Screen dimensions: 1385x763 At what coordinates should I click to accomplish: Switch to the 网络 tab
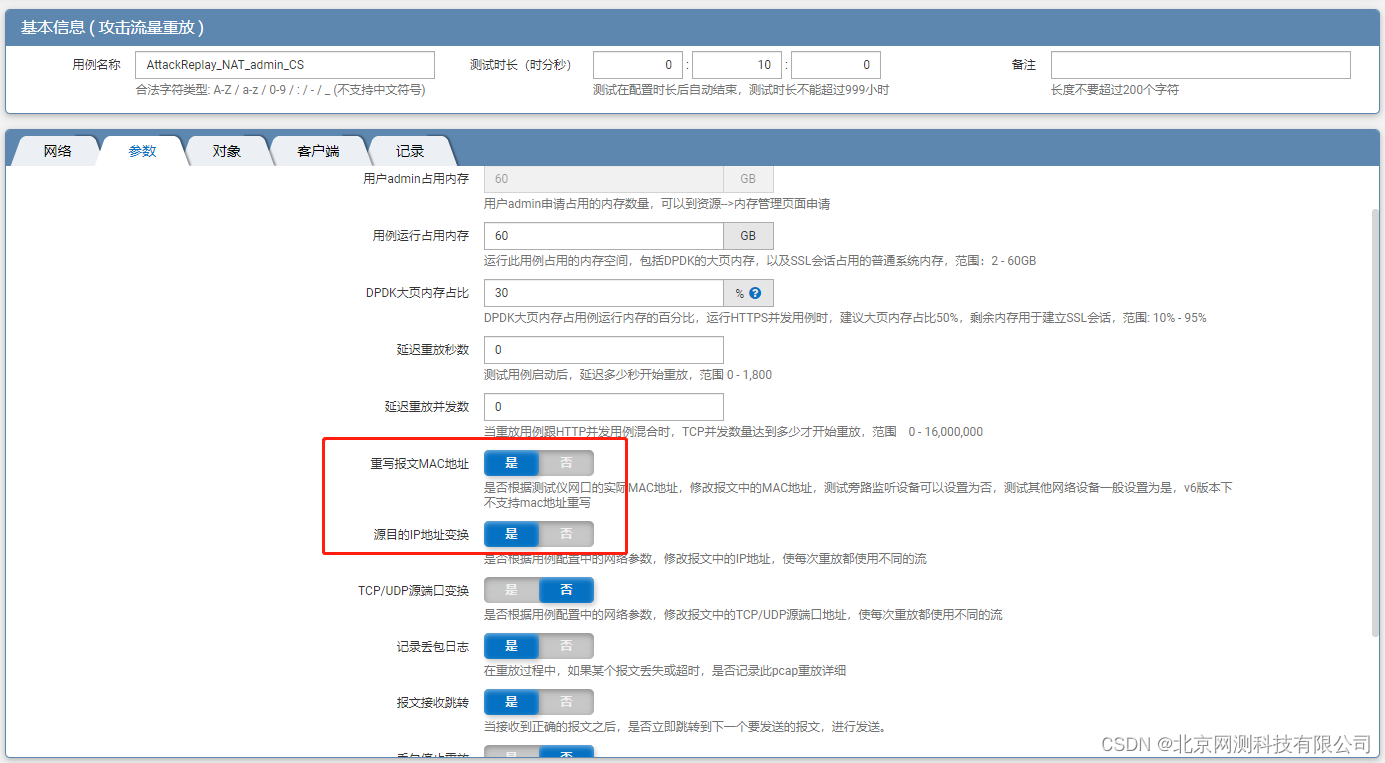(x=57, y=151)
